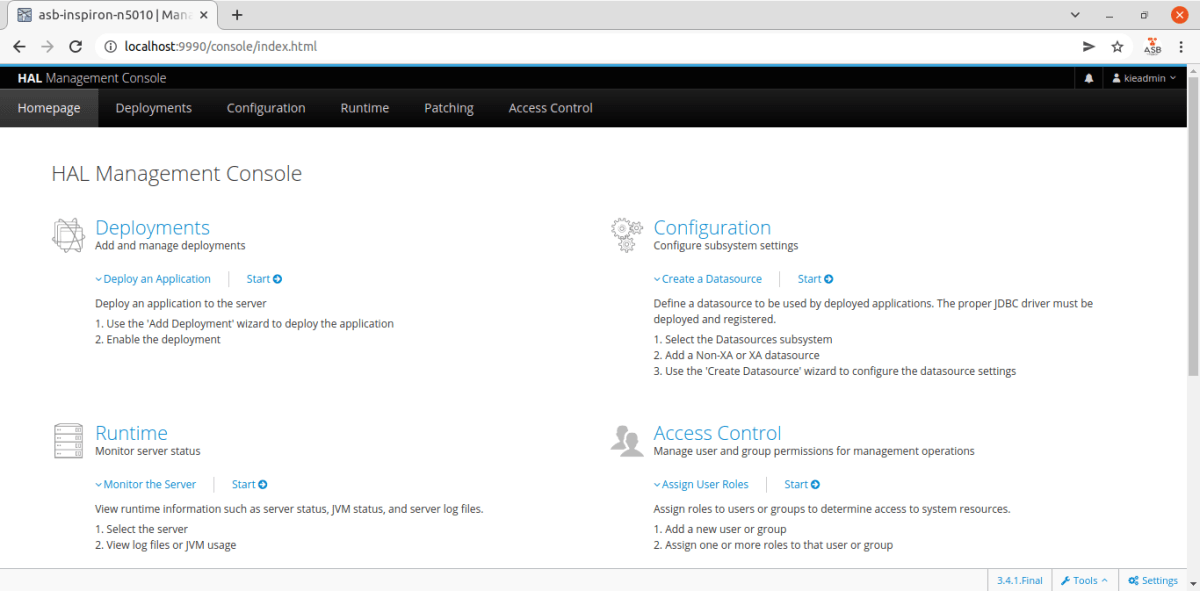Switch to the Patching tab

click(448, 107)
